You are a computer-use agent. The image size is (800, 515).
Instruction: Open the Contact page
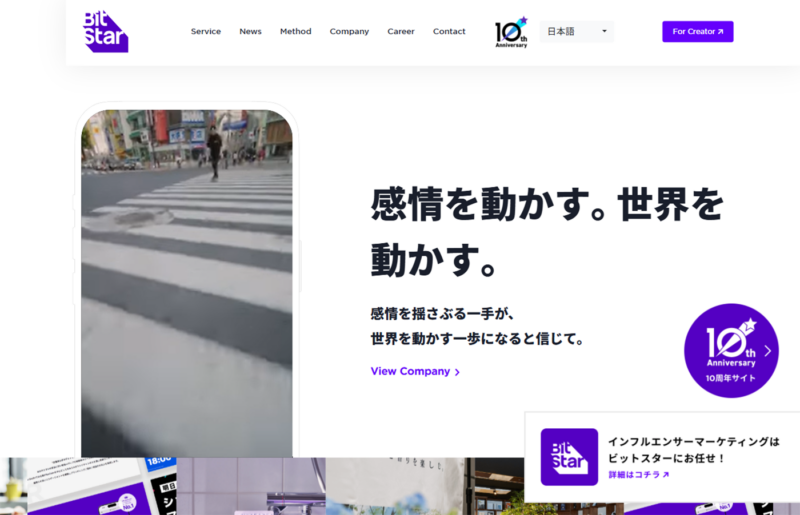(x=449, y=32)
